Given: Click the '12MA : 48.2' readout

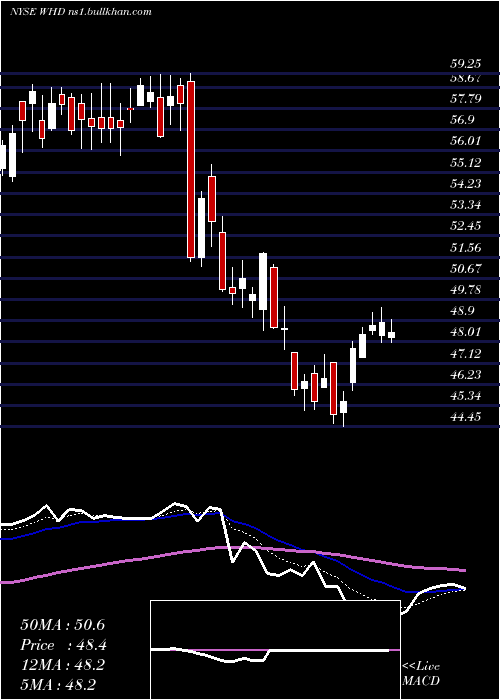Looking at the screenshot, I should point(62,665).
